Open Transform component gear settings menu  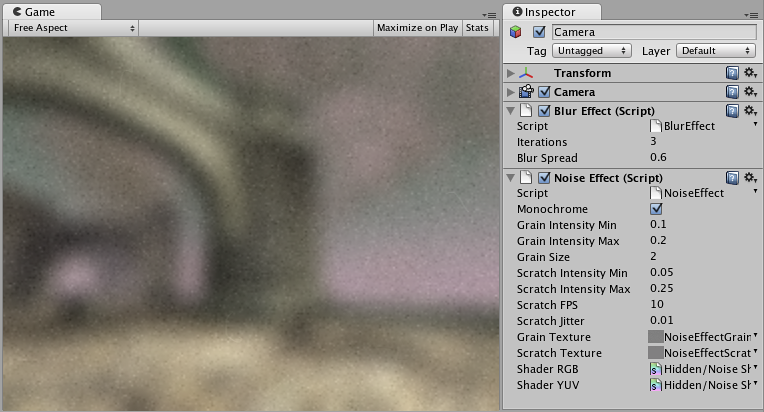(750, 73)
